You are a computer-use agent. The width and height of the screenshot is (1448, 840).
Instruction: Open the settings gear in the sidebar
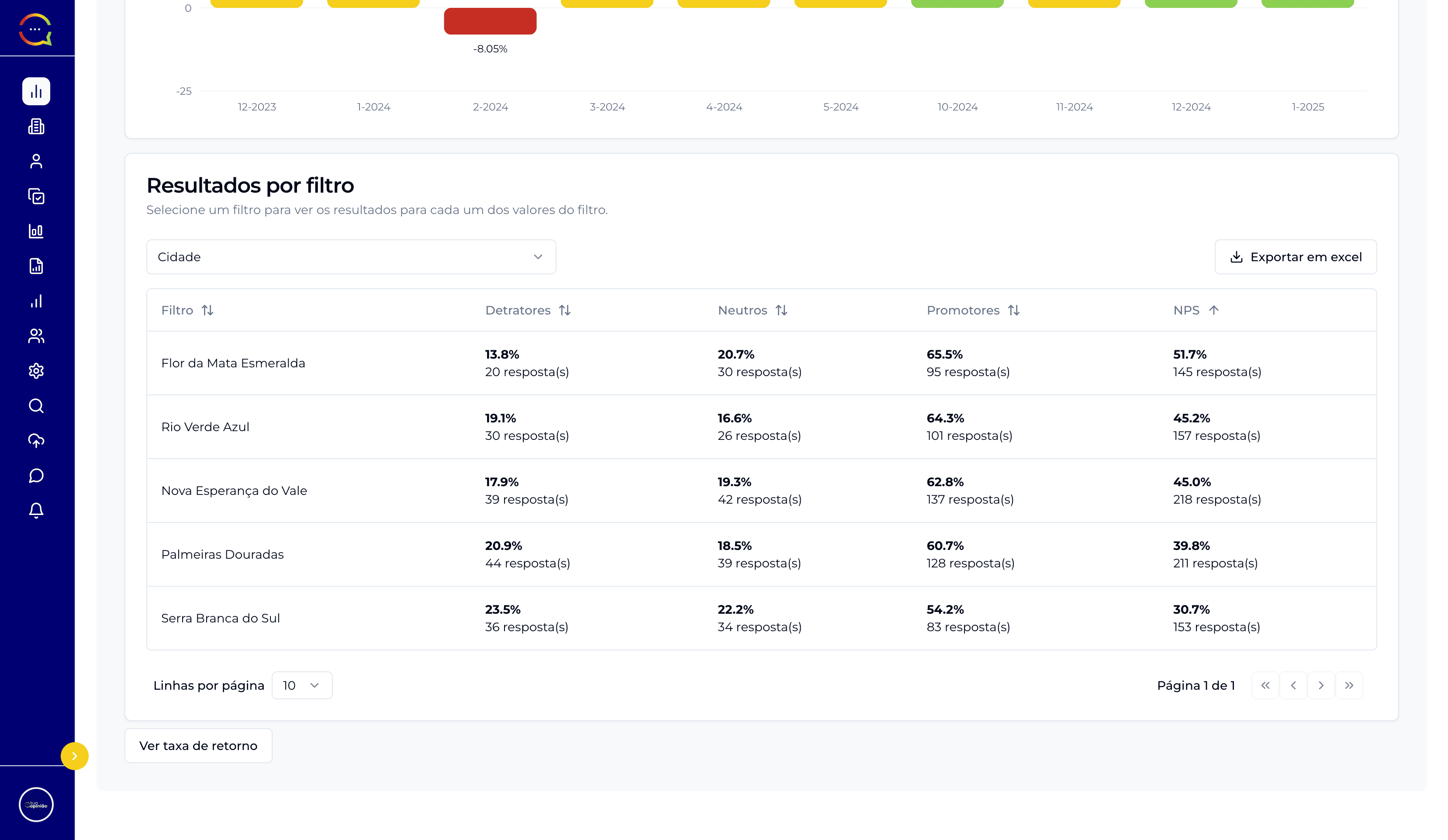[36, 370]
